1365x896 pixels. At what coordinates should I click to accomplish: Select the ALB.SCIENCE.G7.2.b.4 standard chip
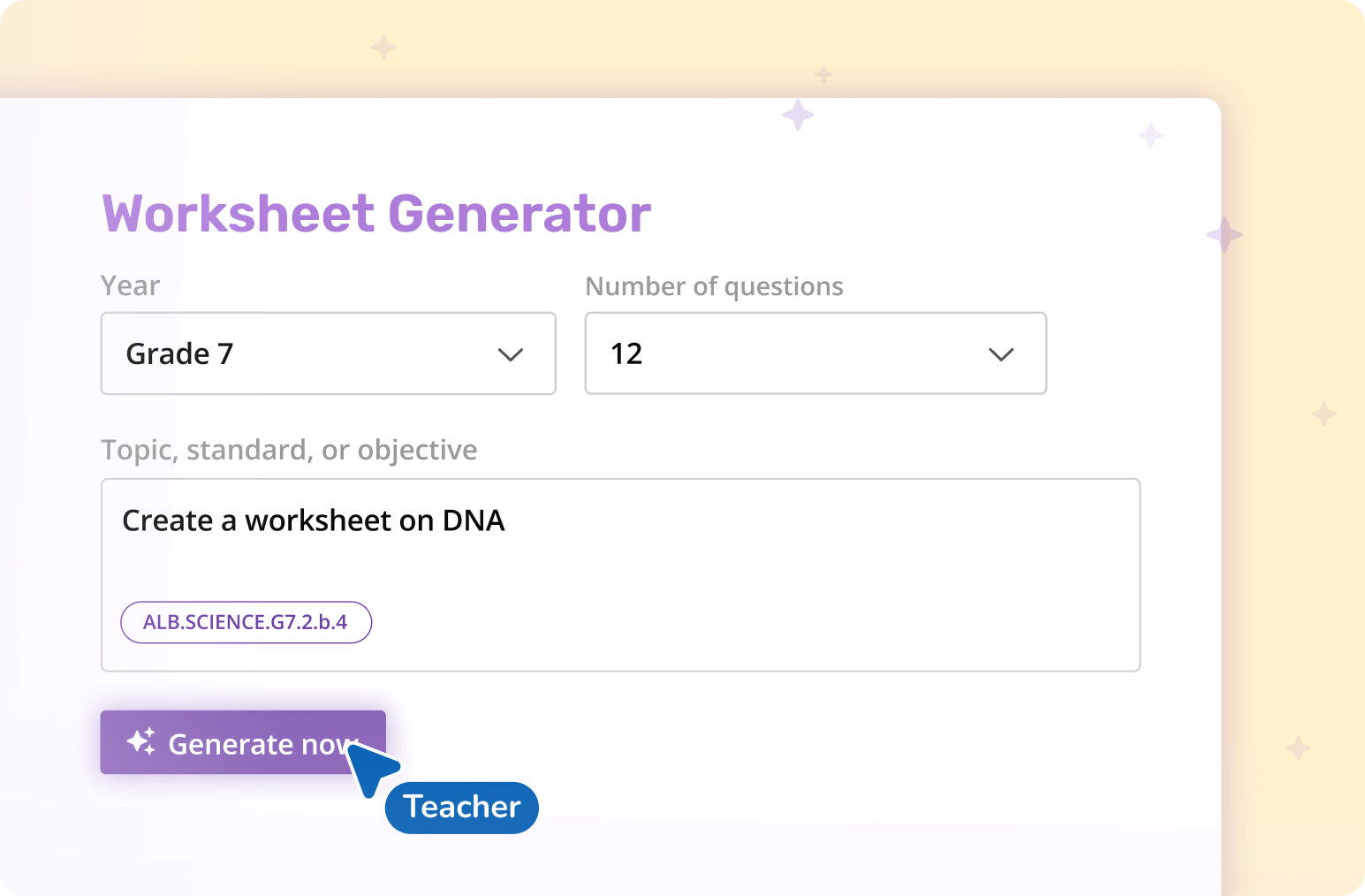click(x=246, y=622)
